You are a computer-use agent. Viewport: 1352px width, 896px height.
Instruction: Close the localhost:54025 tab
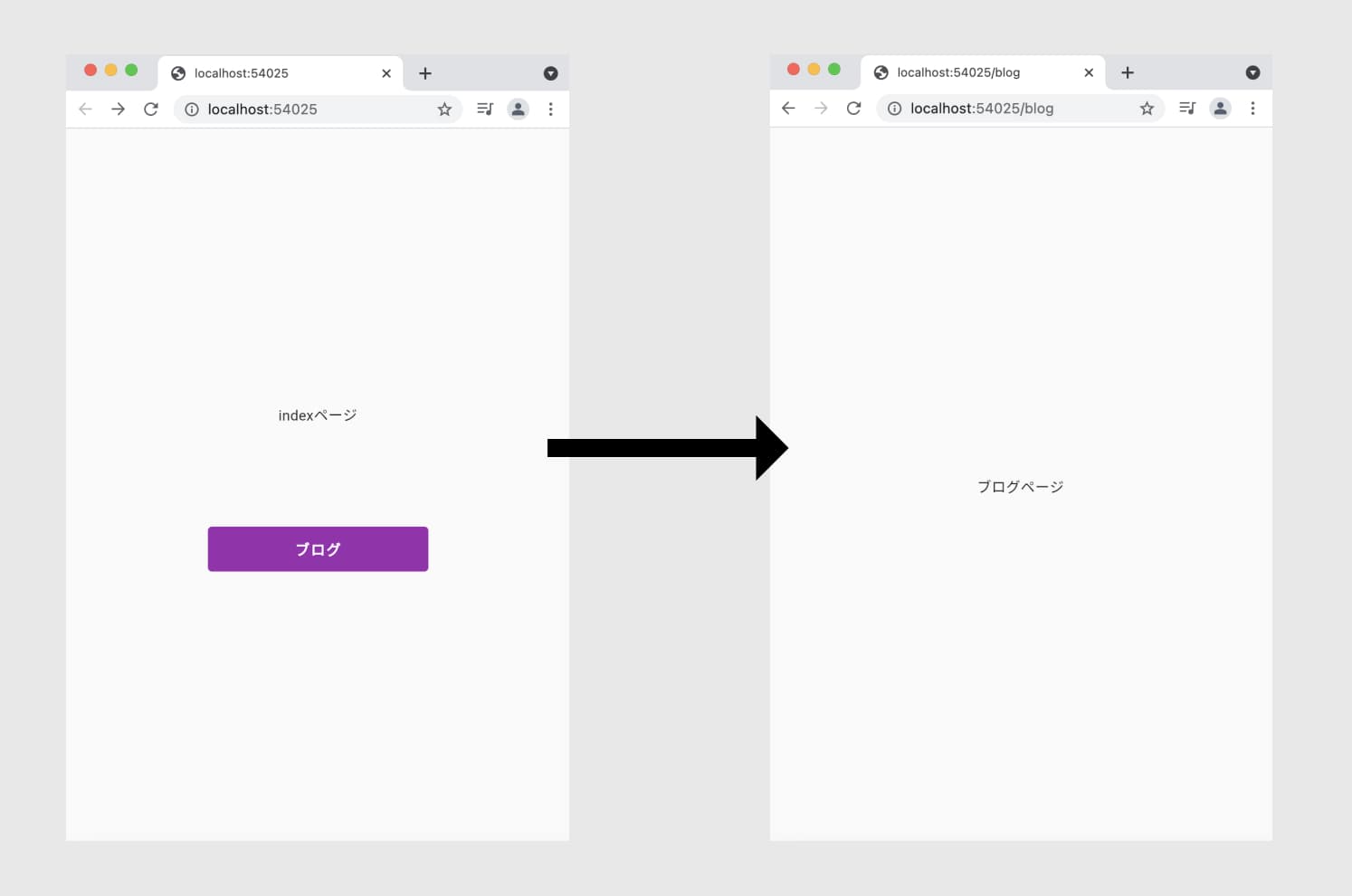coord(386,73)
